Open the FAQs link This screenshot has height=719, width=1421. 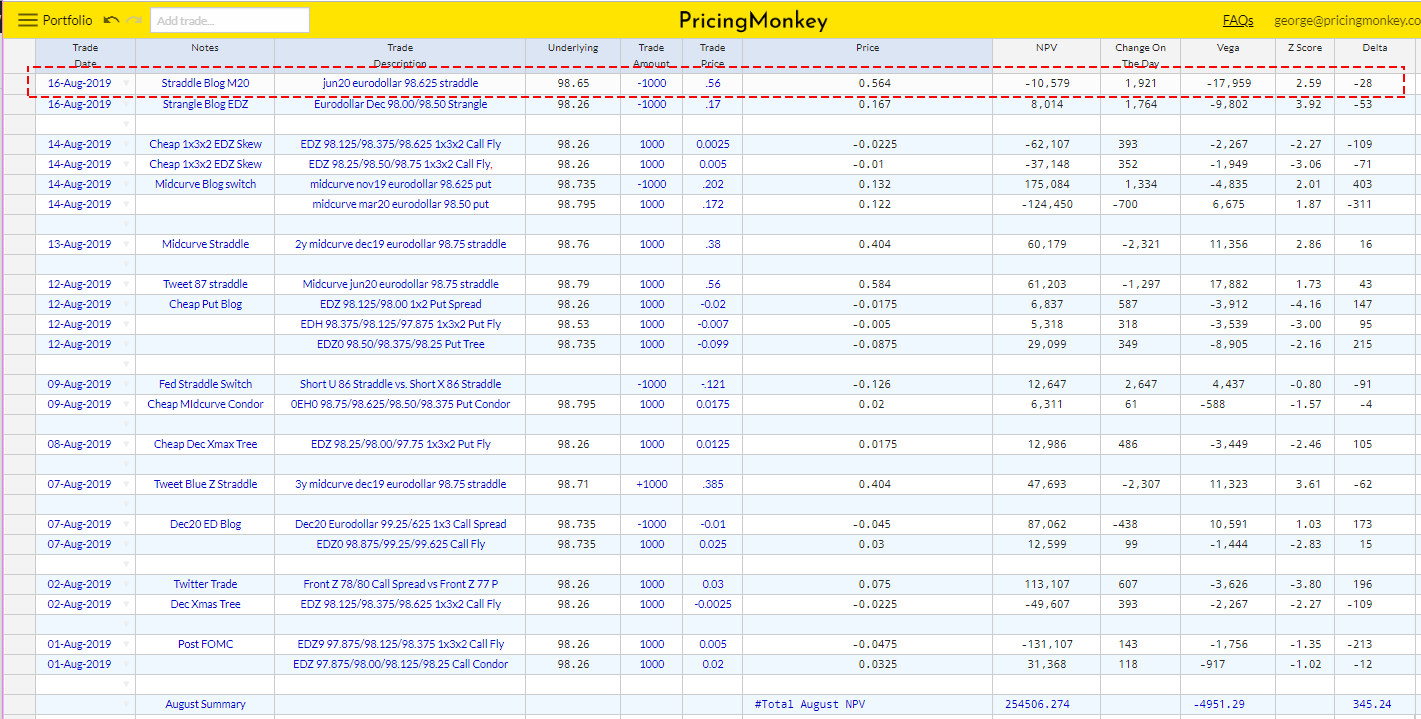click(x=1237, y=20)
